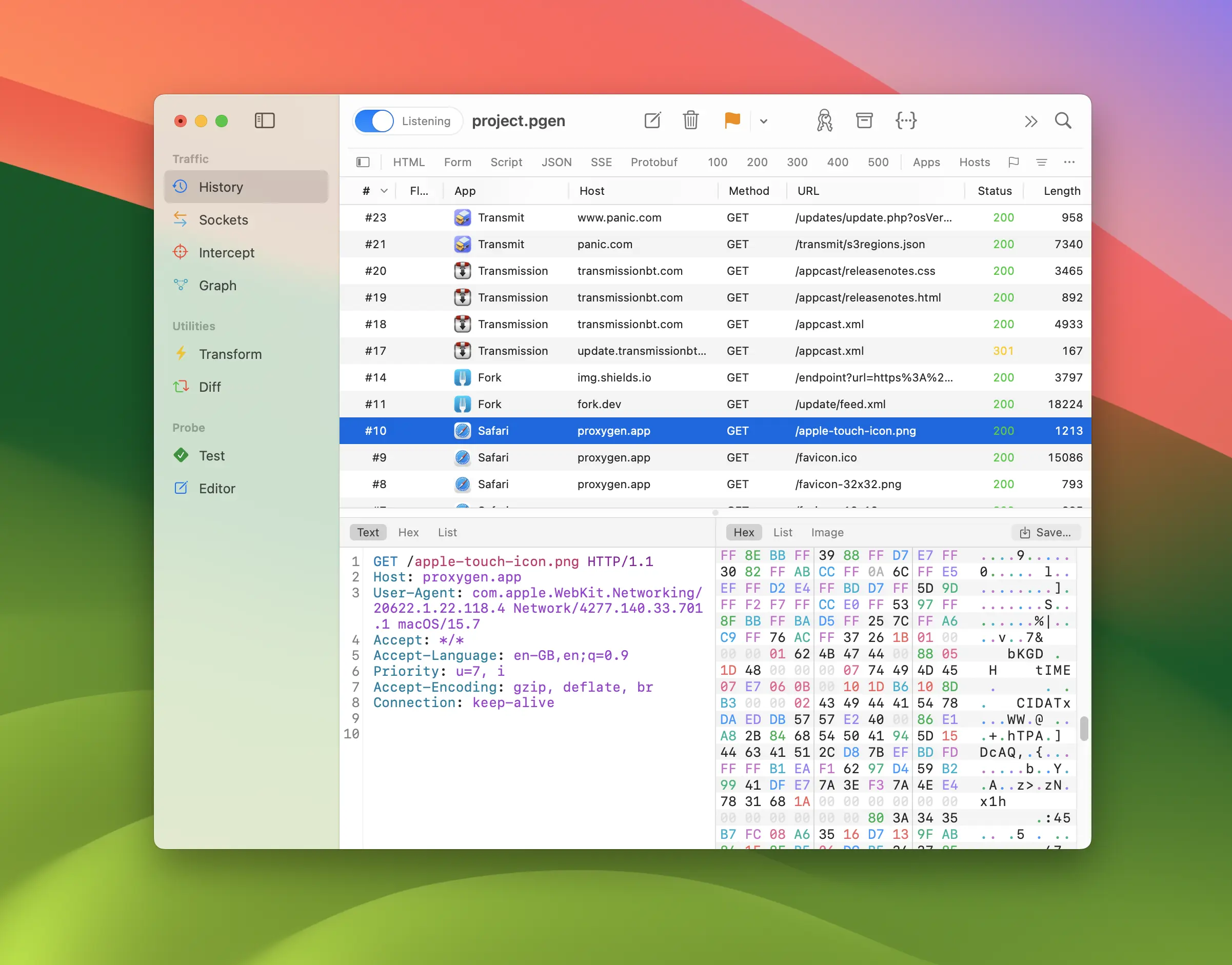Viewport: 1232px width, 965px height.
Task: Sort by the # column chevron
Action: pos(384,191)
